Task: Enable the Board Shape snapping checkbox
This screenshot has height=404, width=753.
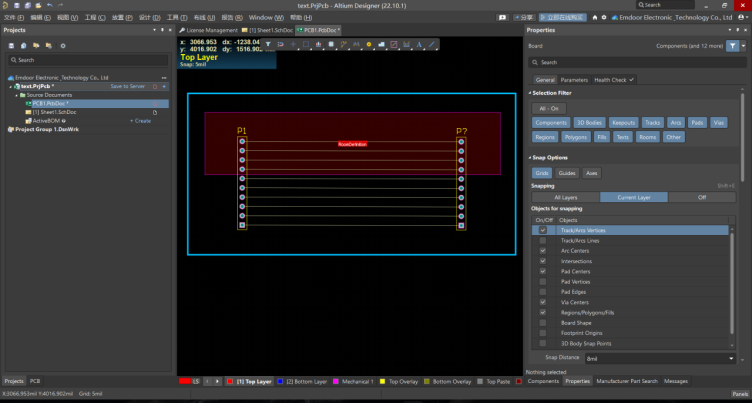Action: (543, 323)
